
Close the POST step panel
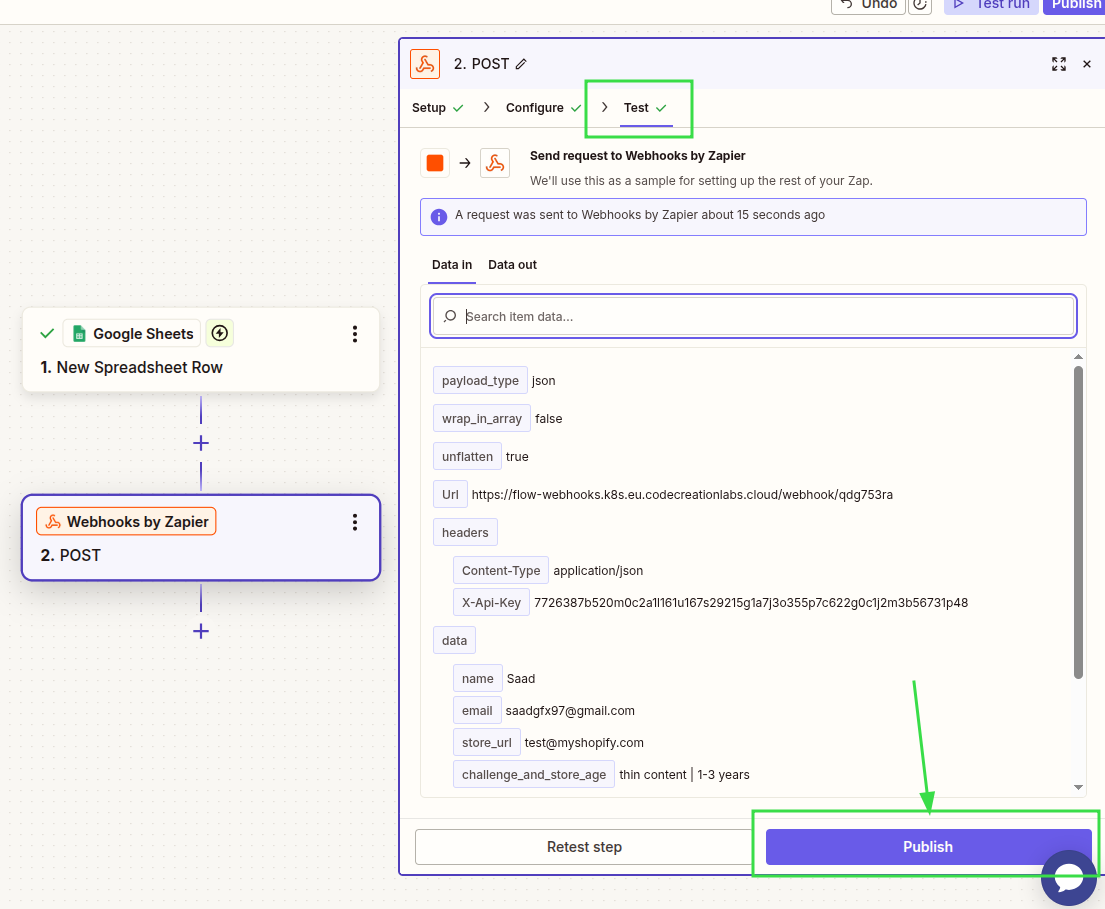1087,64
